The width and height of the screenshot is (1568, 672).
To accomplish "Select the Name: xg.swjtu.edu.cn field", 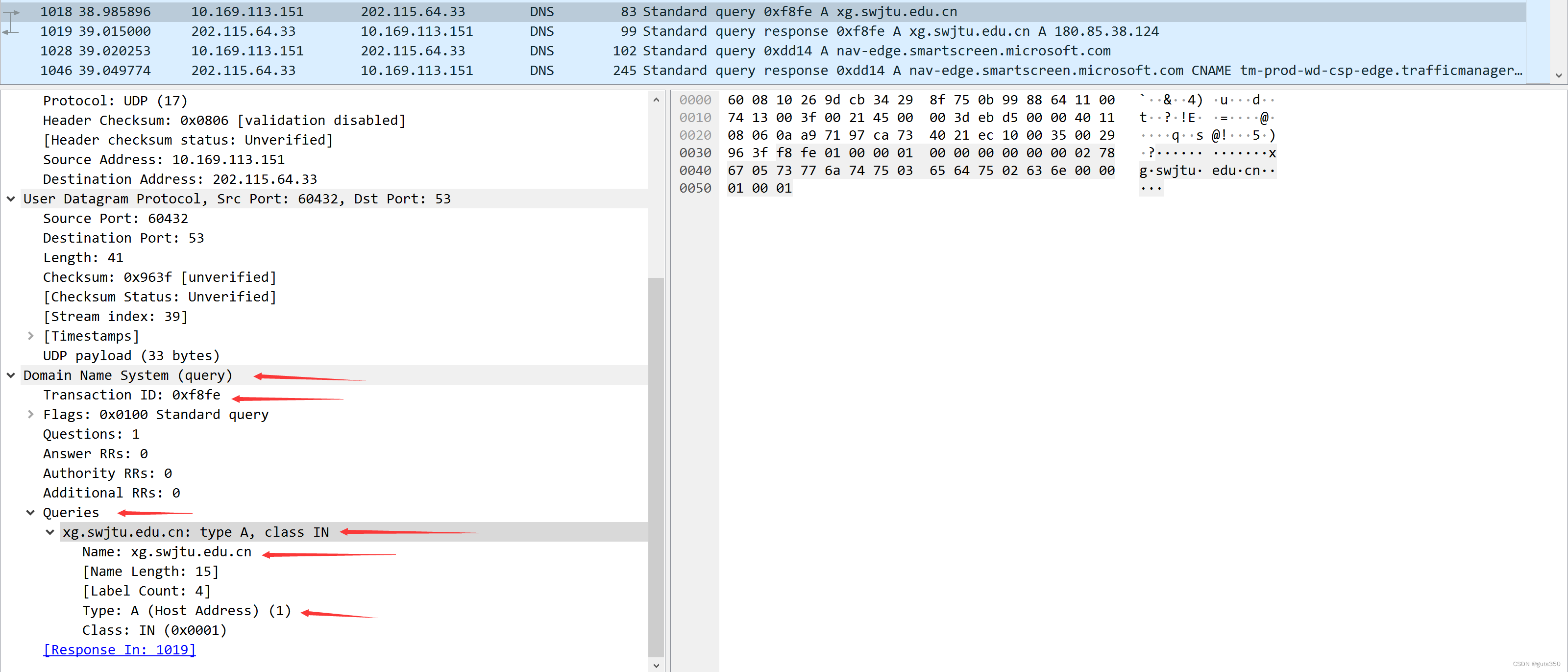I will 167,552.
